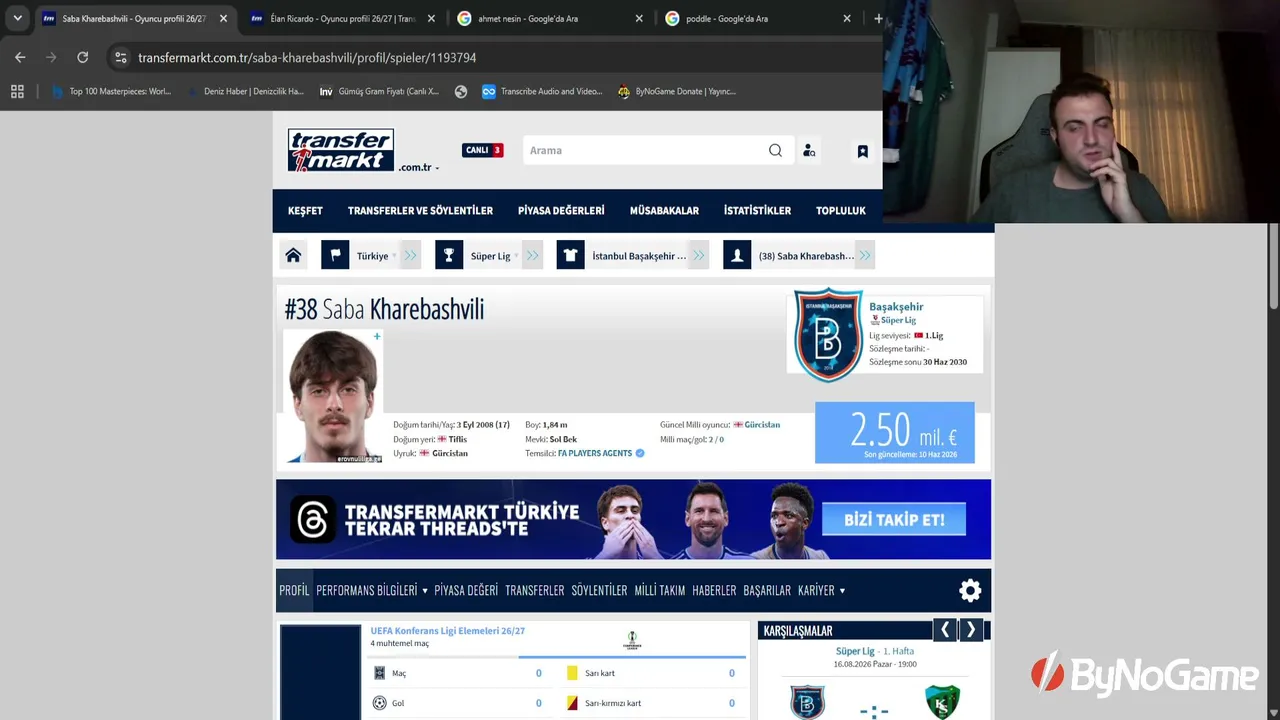
Task: Click the BİZİ TAKİP ET! banner button
Action: [x=894, y=519]
